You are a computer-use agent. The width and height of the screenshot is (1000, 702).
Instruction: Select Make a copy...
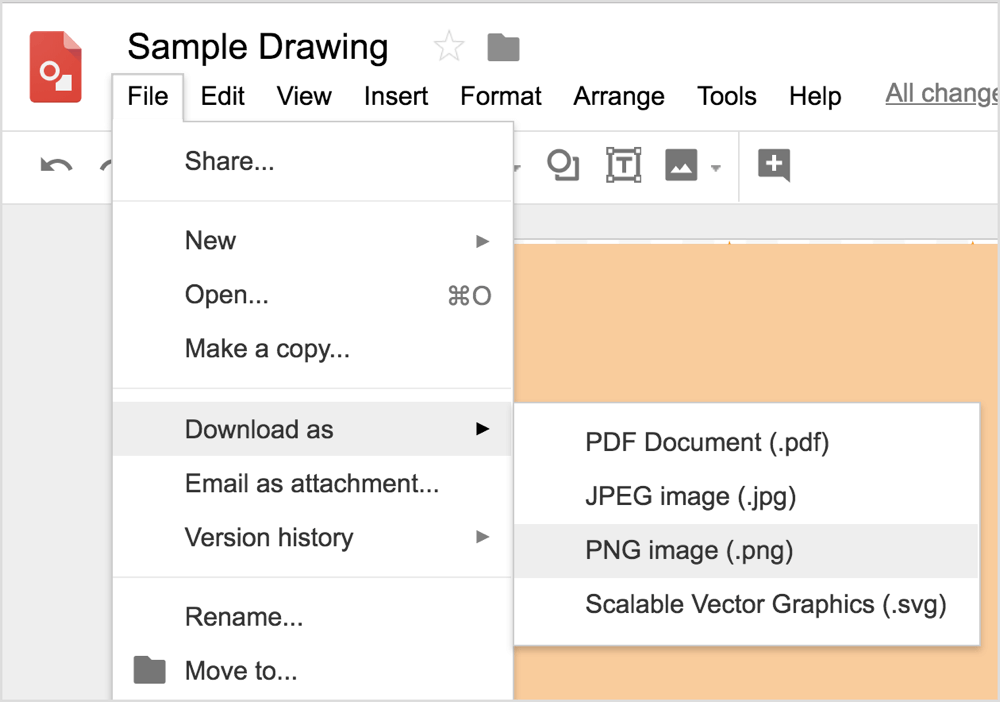click(x=312, y=349)
